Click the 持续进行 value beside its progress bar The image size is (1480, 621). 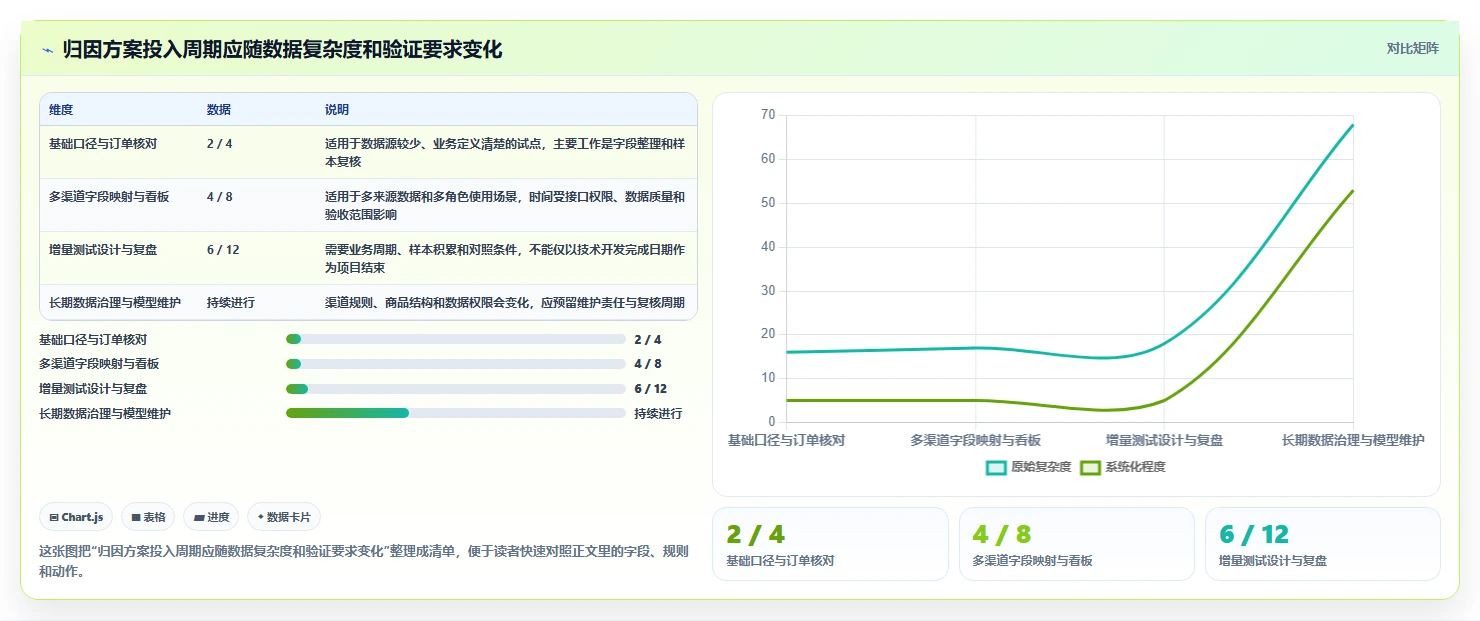click(x=658, y=413)
